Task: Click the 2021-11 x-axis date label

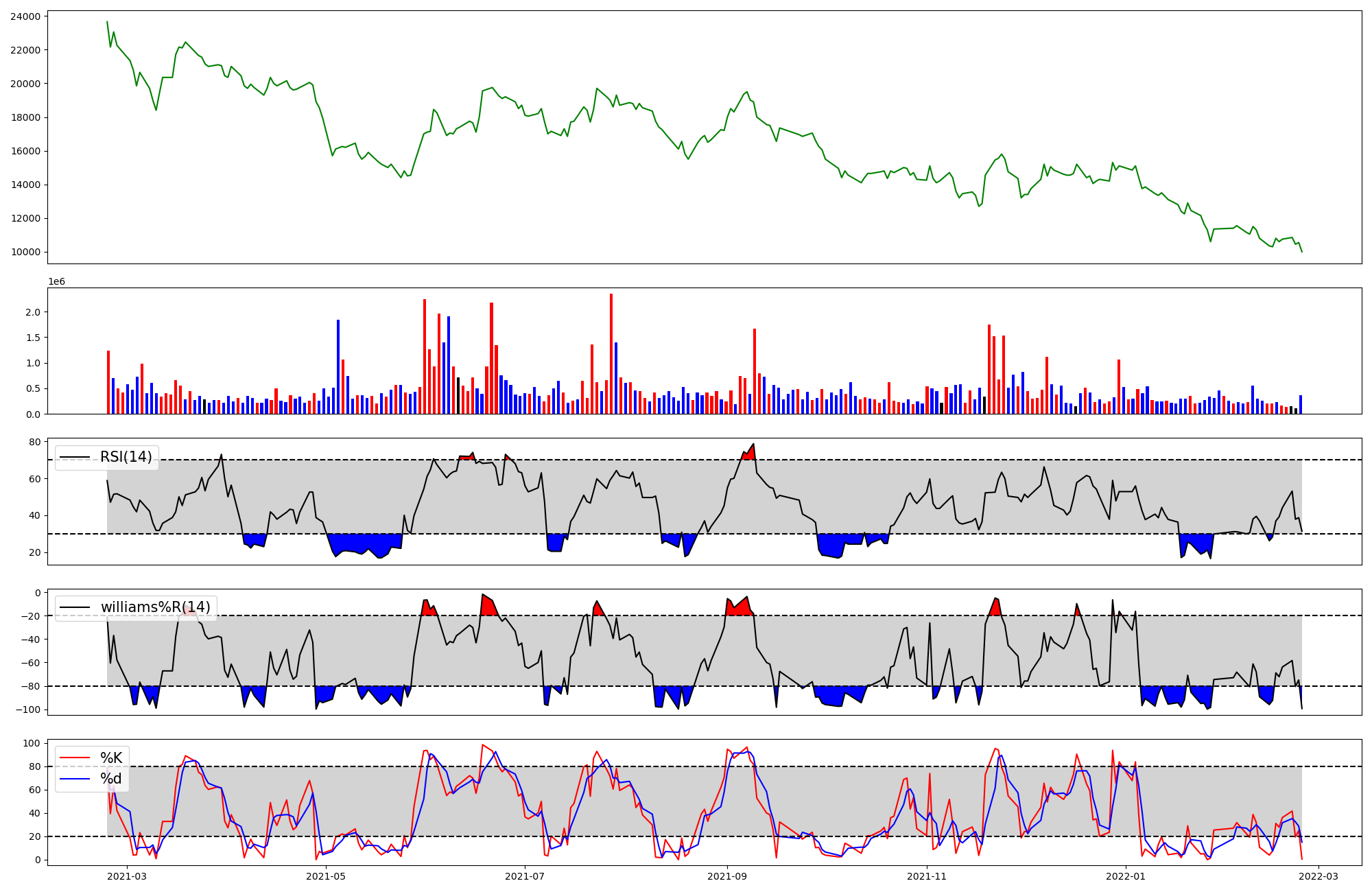Action: click(927, 876)
